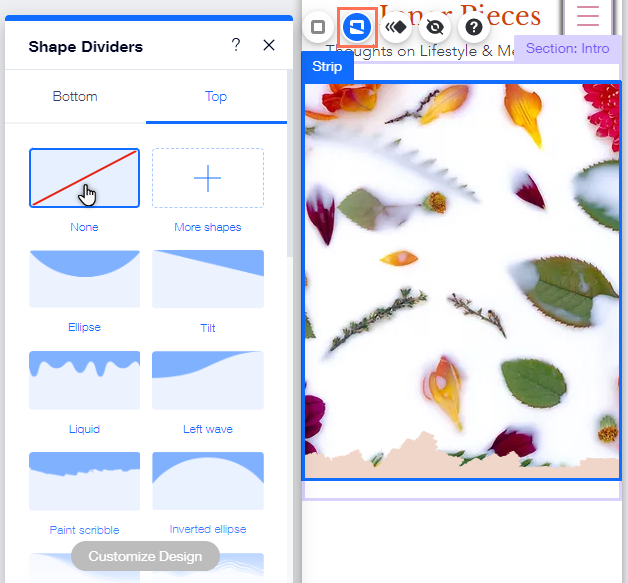Choose the Ellipse shape divider
The image size is (628, 583).
[84, 279]
